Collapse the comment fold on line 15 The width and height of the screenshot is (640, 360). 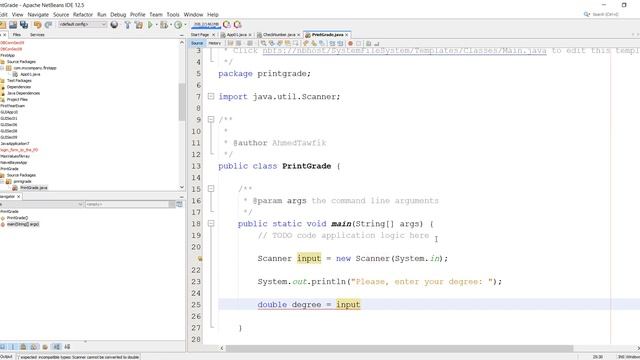tap(211, 189)
